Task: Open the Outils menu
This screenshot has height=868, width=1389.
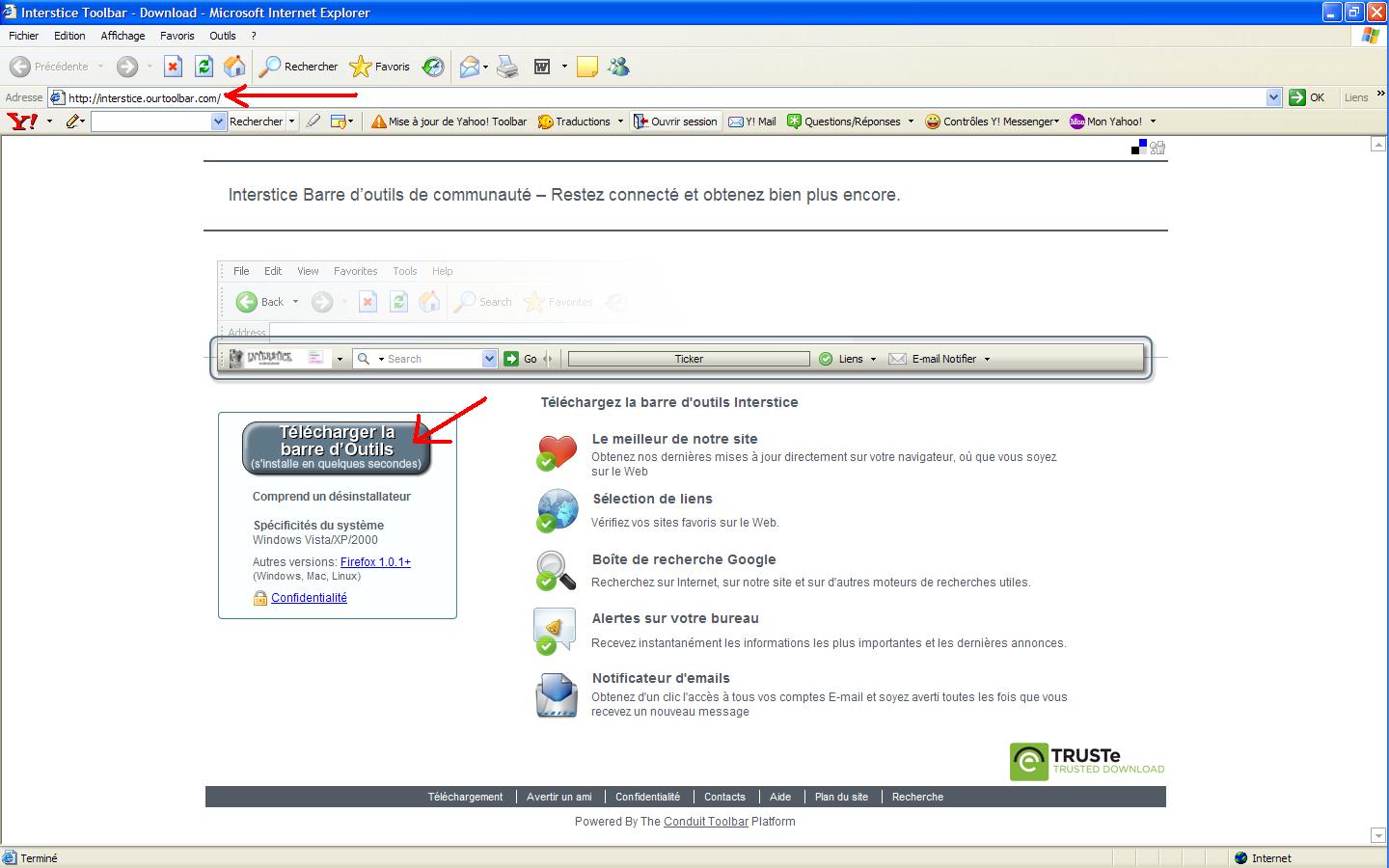Action: tap(223, 36)
